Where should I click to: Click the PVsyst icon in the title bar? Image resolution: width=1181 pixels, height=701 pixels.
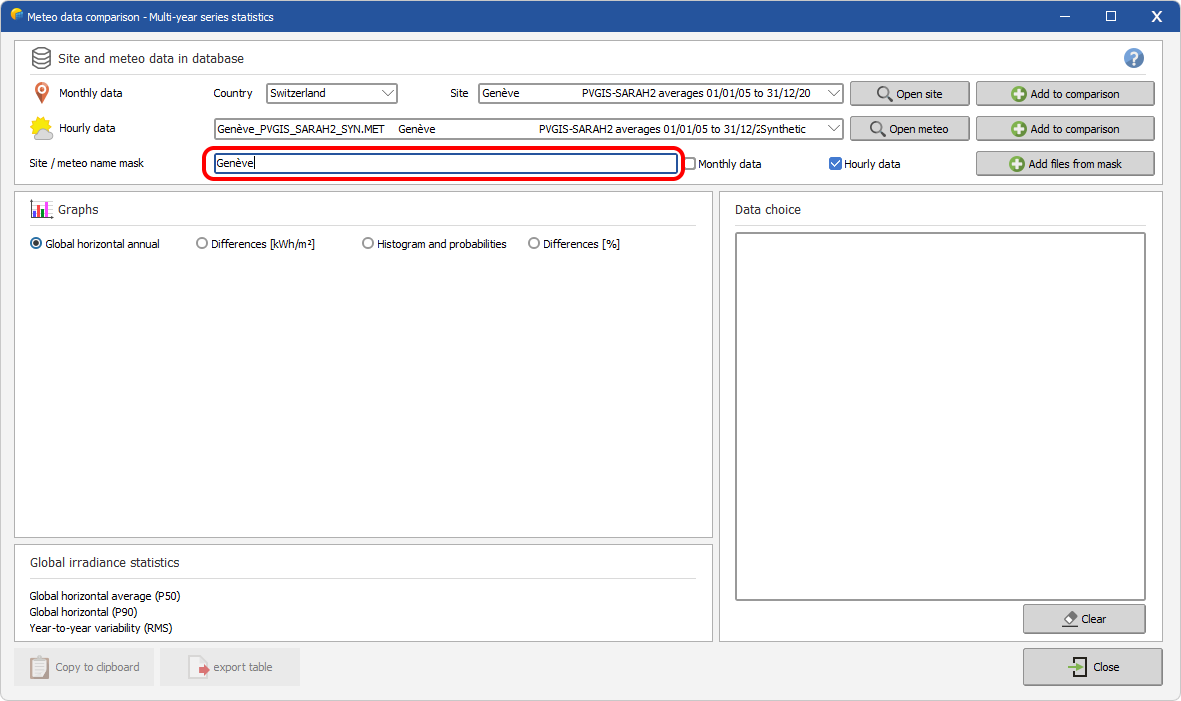point(17,14)
